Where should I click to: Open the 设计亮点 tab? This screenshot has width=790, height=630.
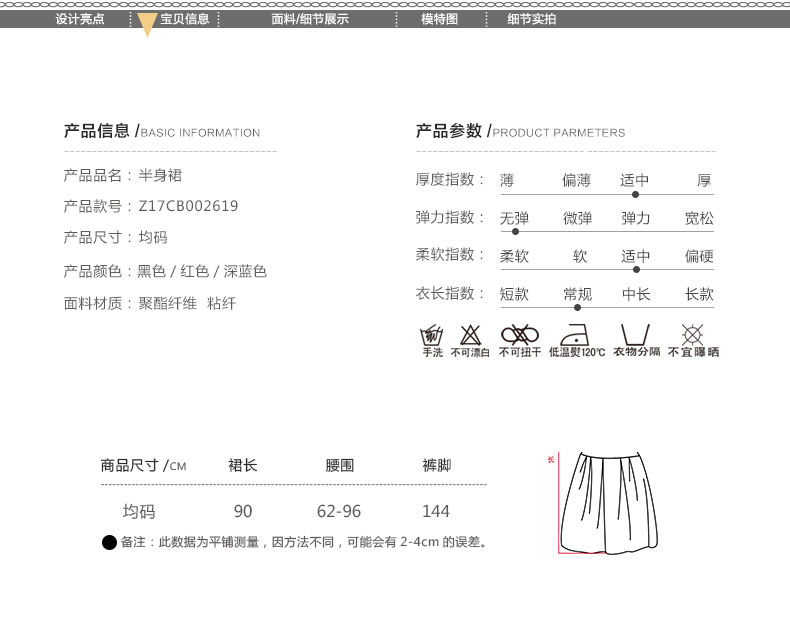(80, 19)
